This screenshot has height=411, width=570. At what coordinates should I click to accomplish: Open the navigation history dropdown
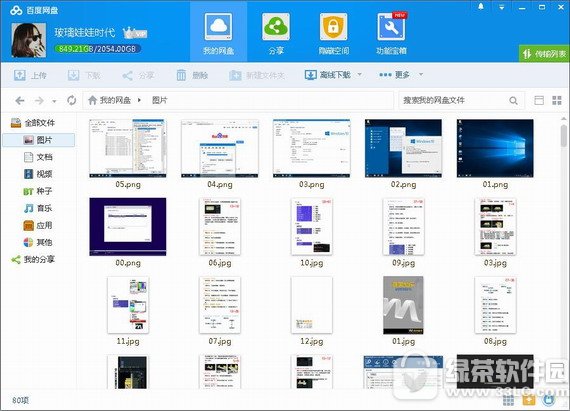point(54,101)
